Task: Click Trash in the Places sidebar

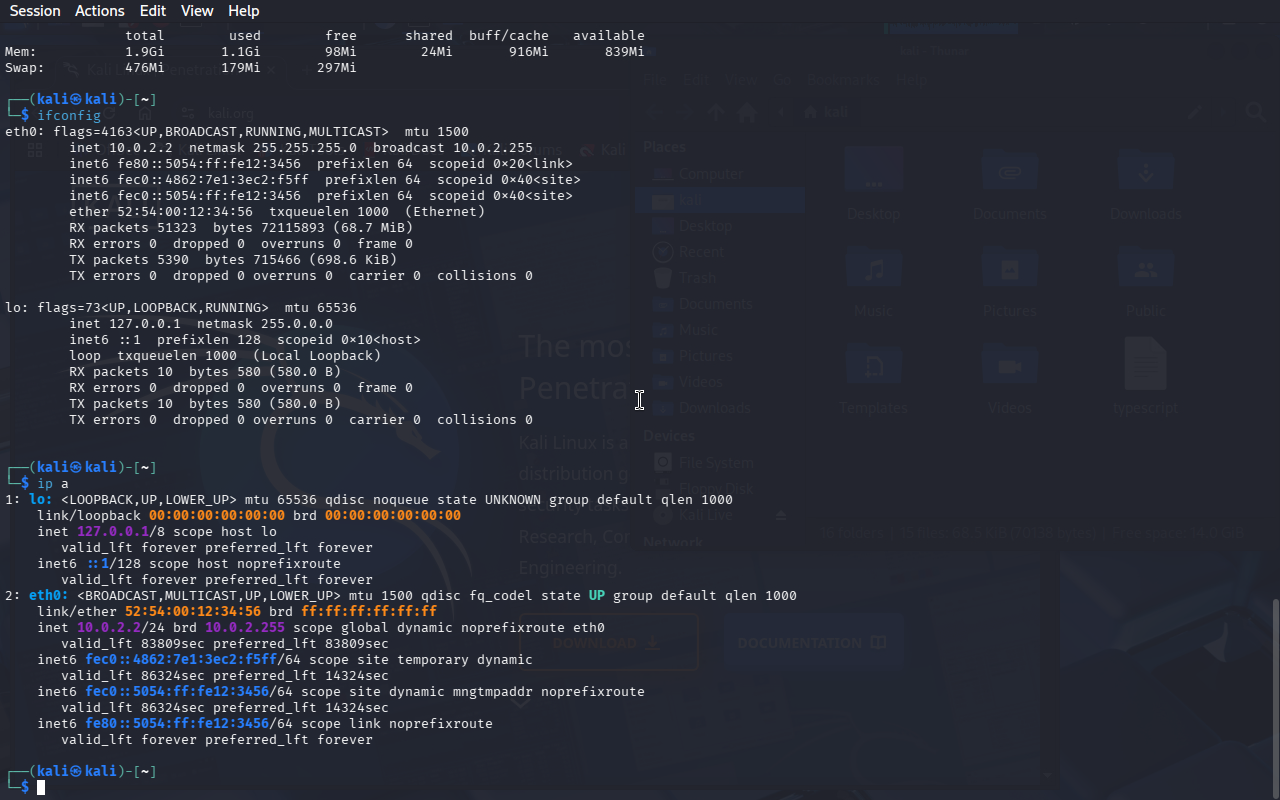Action: pos(697,278)
